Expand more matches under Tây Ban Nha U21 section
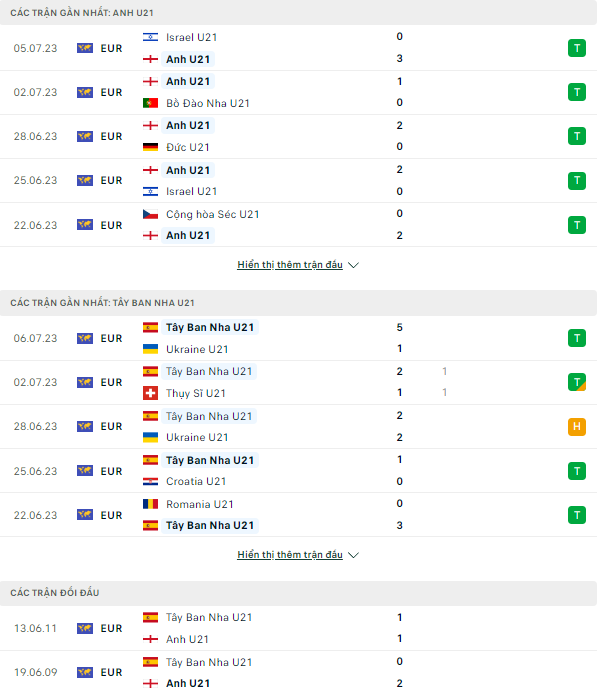Screen dimensions: 598x694 click(290, 555)
